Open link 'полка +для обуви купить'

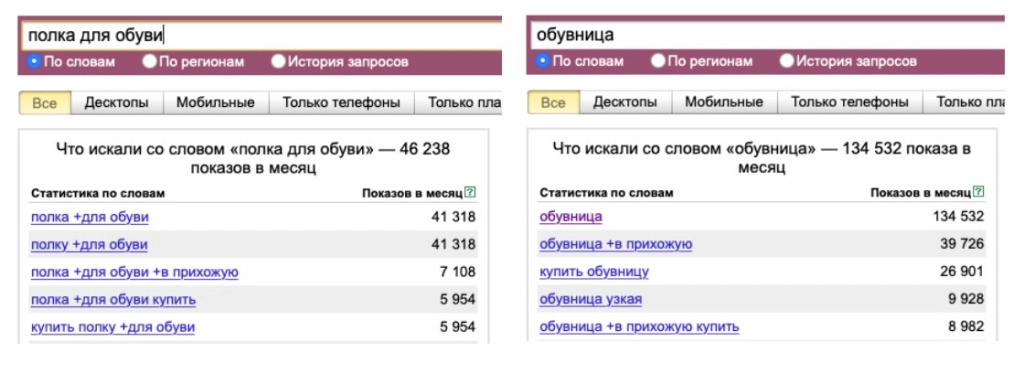point(113,300)
